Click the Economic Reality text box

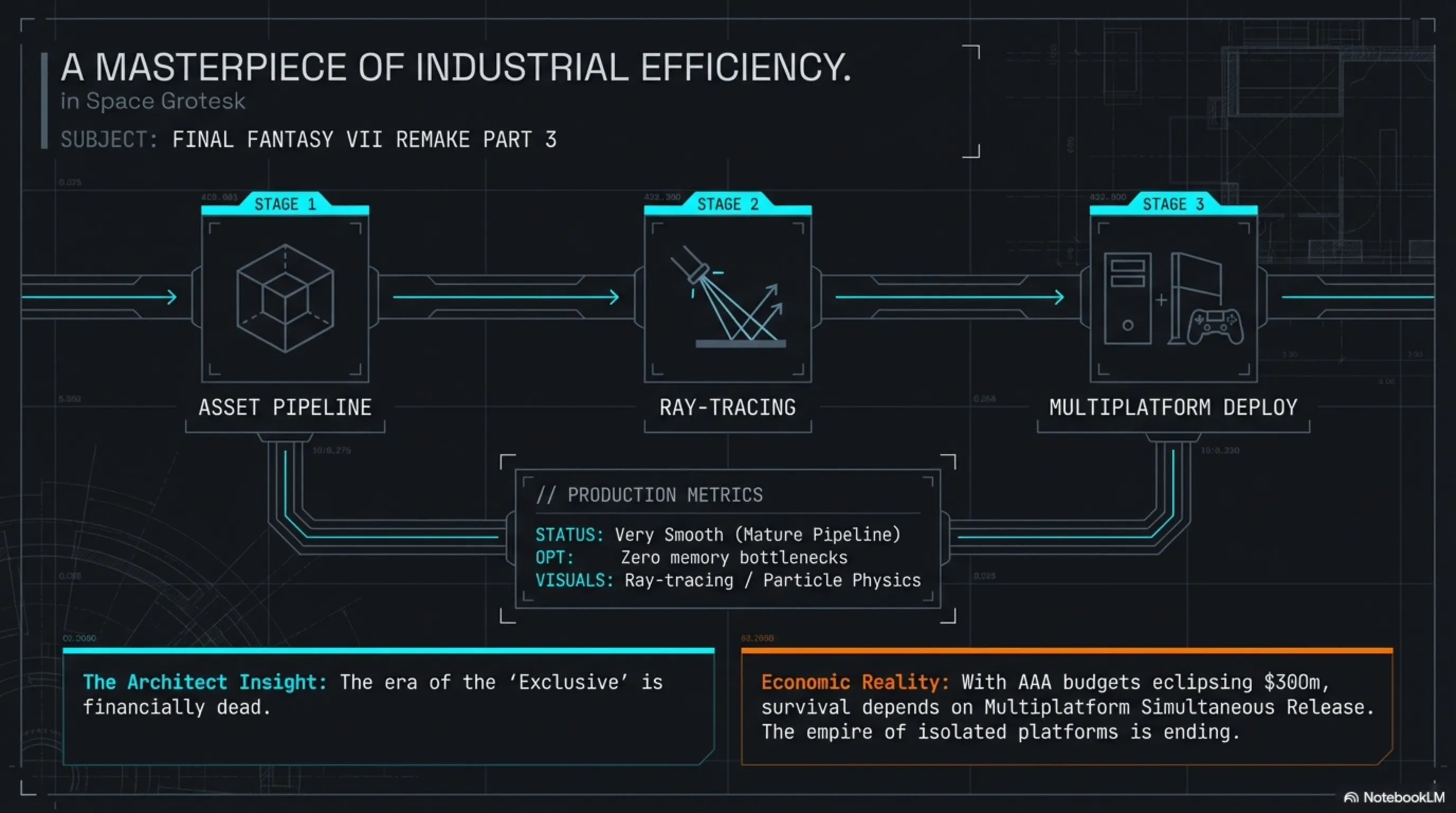(x=1067, y=708)
